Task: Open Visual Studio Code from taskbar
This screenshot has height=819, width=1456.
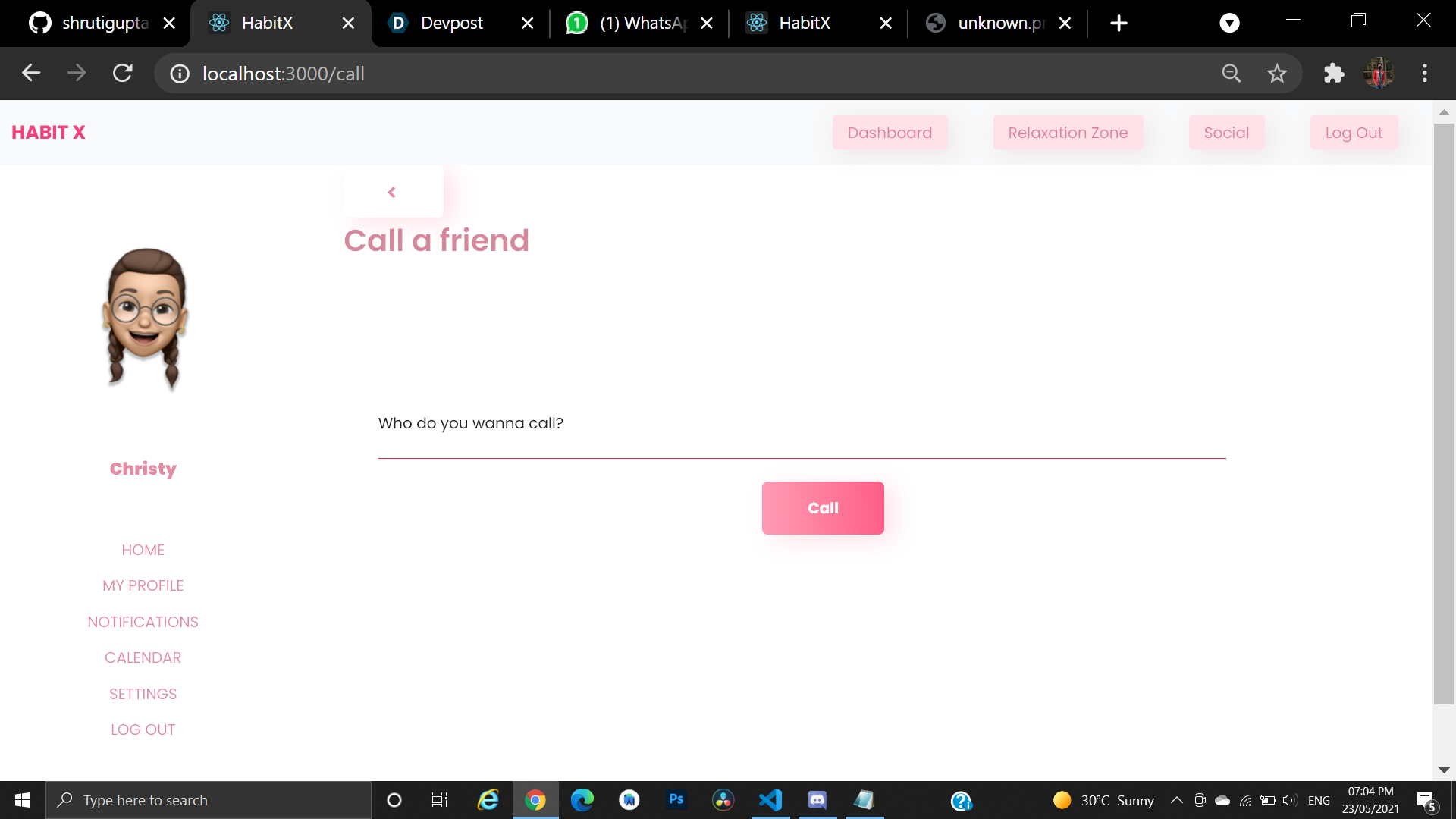Action: point(770,800)
